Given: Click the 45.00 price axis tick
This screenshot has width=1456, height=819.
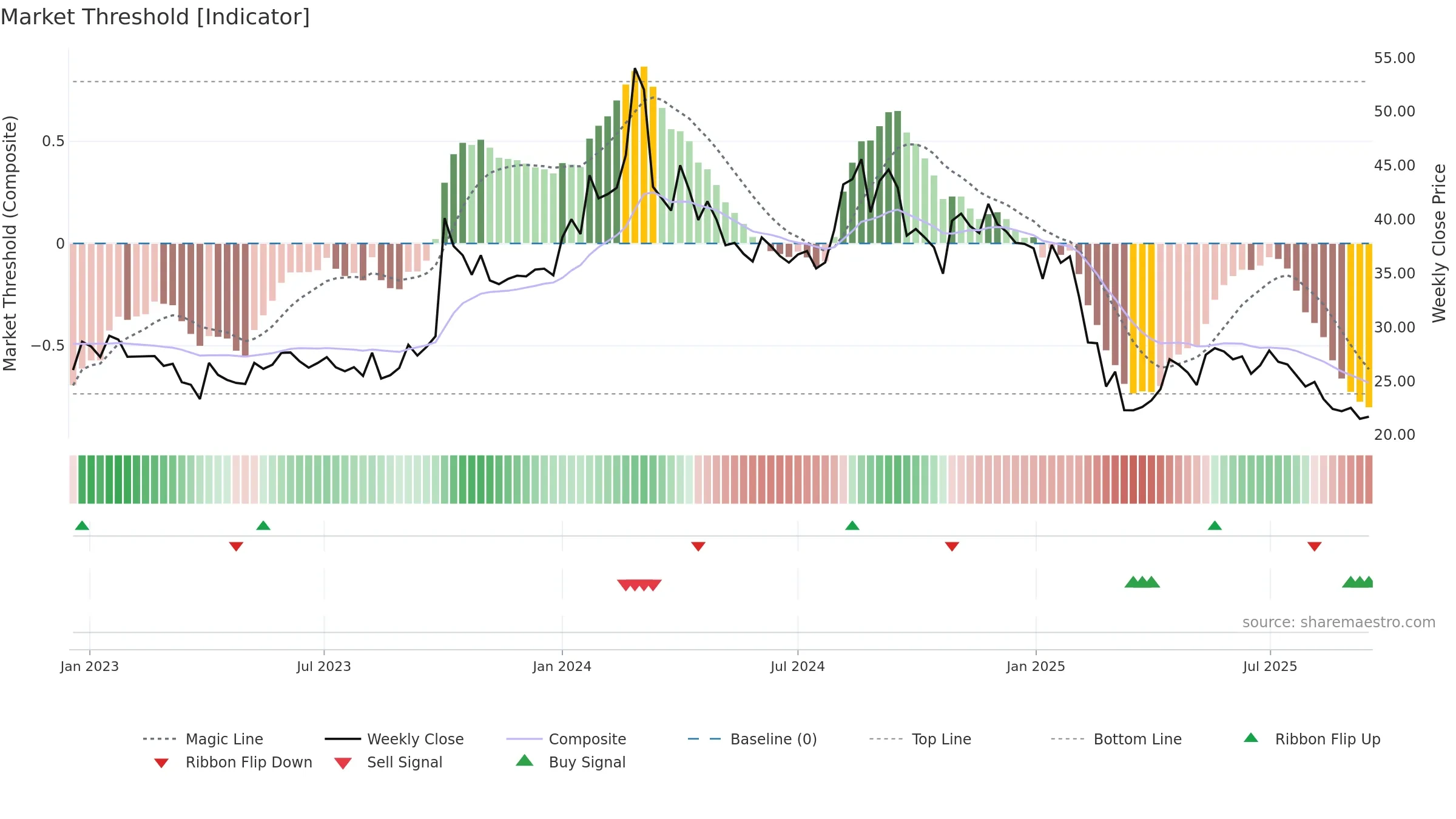Looking at the screenshot, I should [x=1395, y=165].
